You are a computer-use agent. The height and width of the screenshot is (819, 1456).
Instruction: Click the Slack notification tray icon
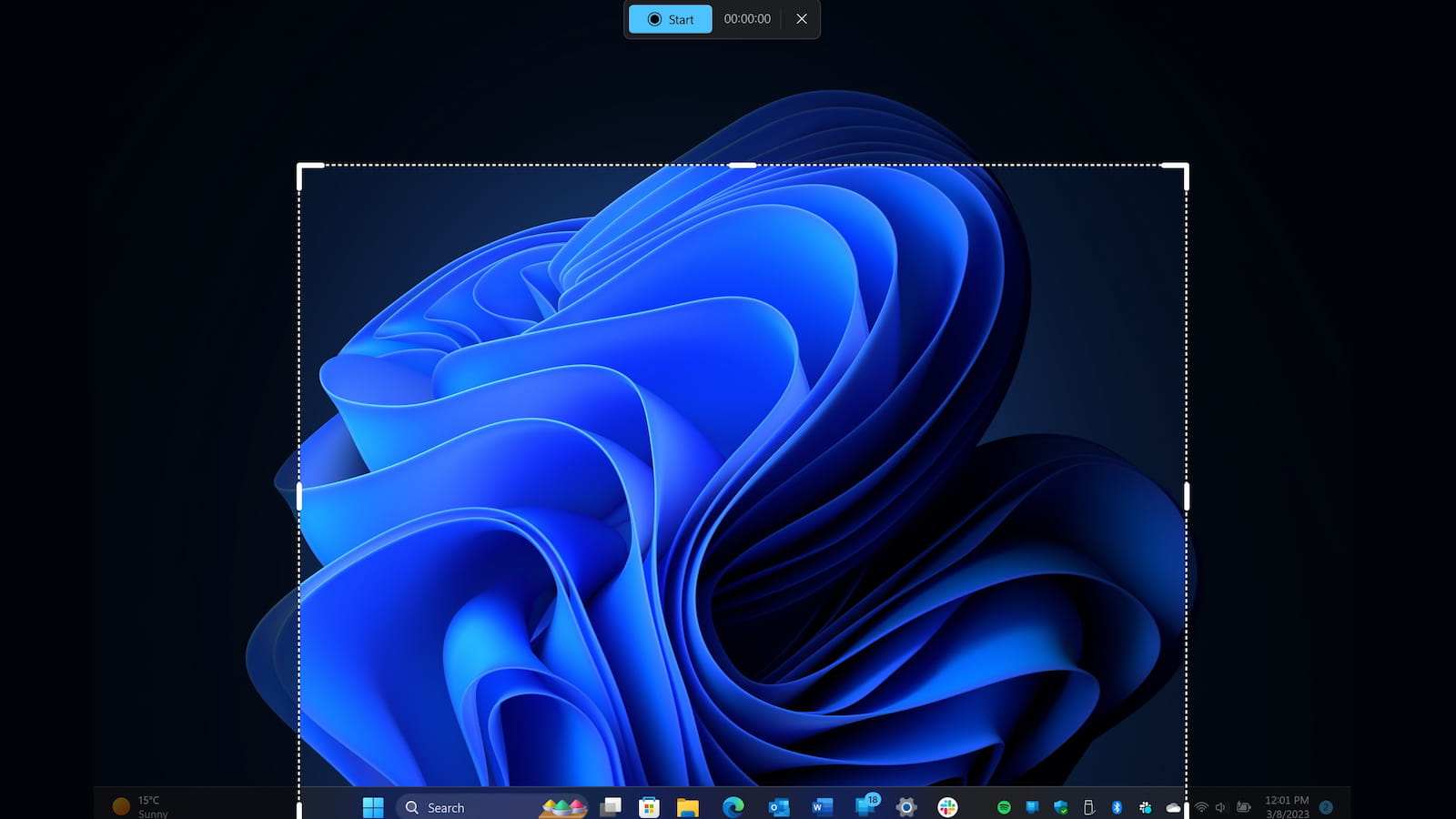tap(1145, 807)
